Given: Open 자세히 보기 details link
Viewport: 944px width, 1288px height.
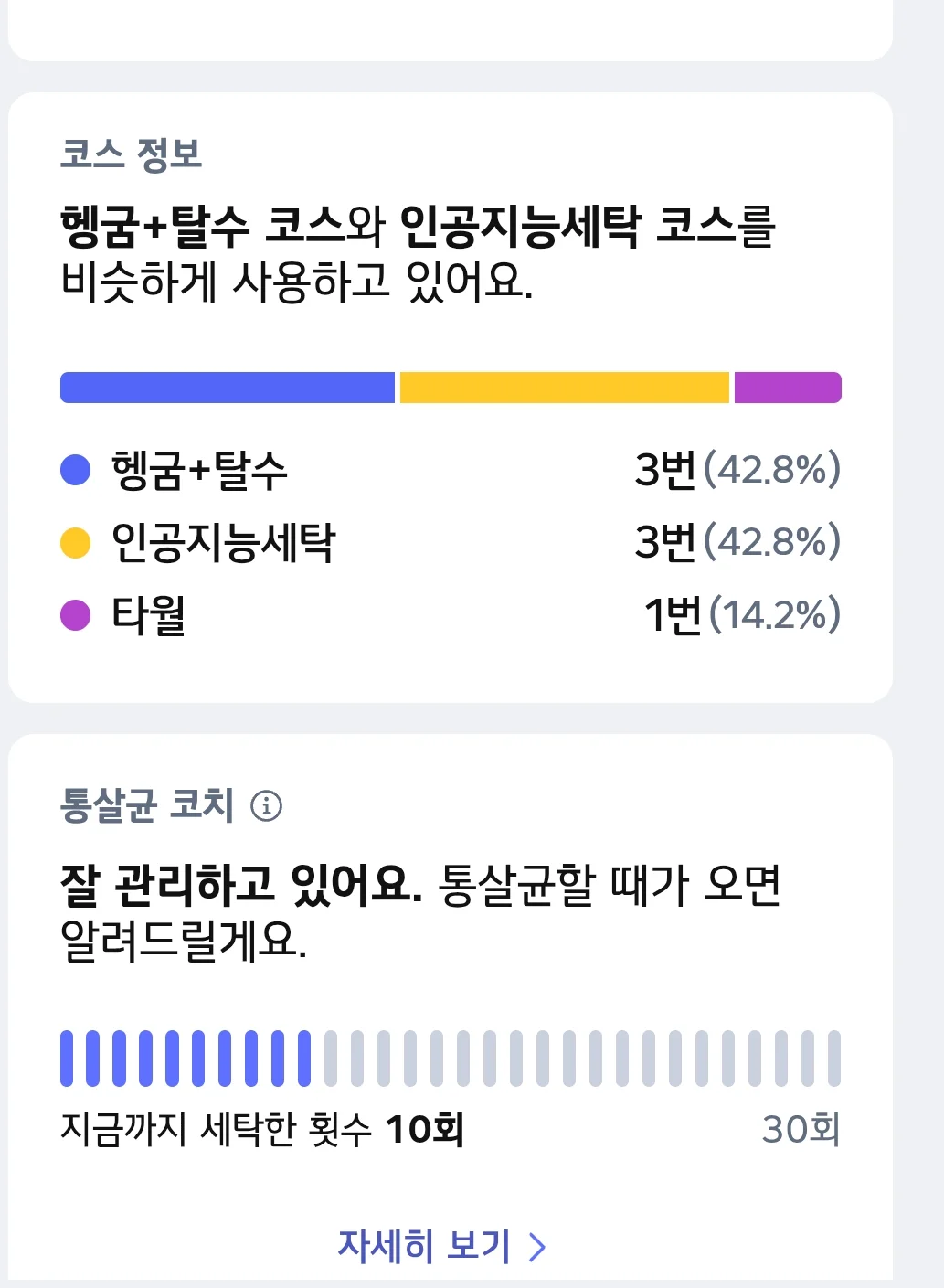Looking at the screenshot, I should pos(442,1246).
